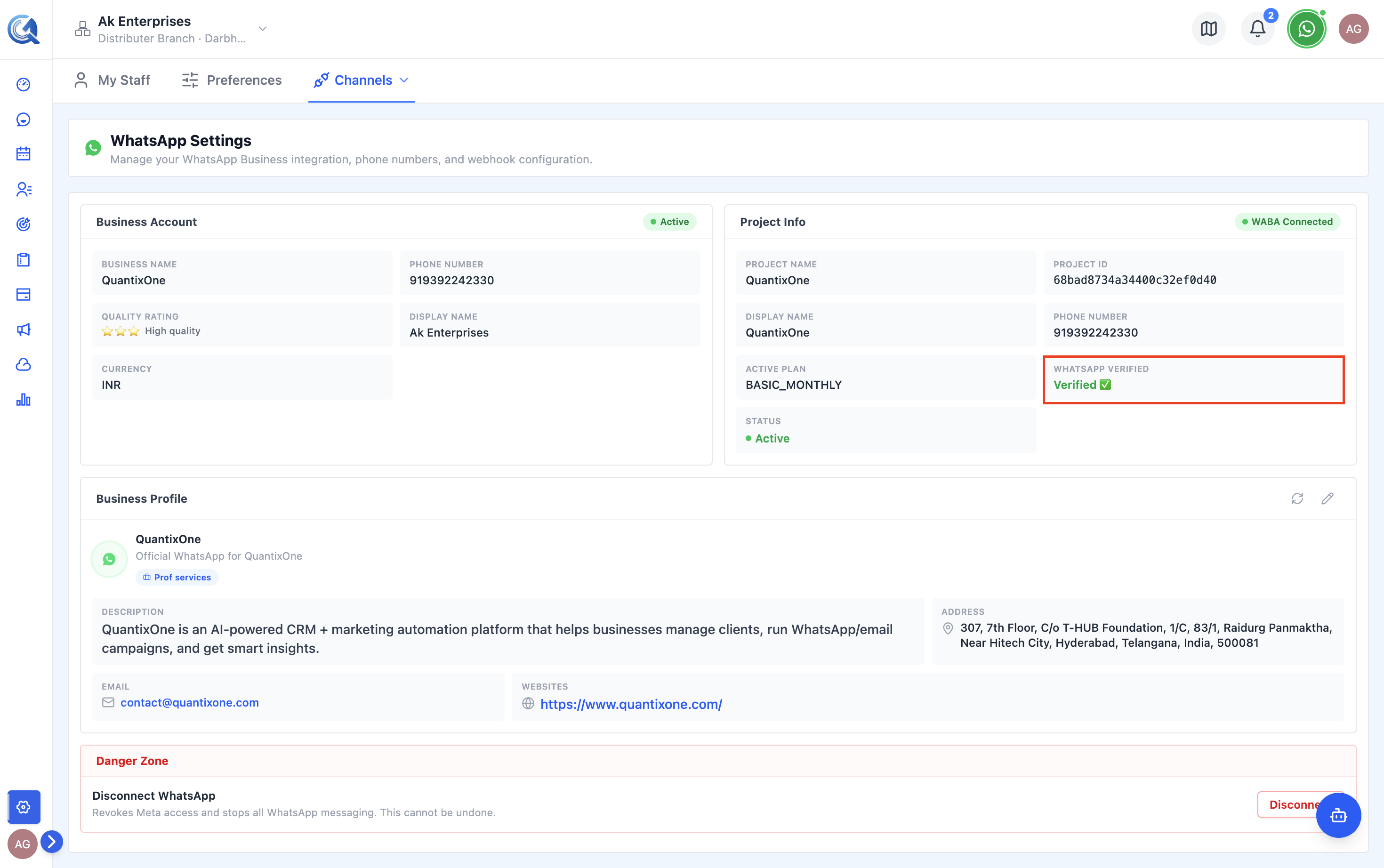Click the contact@quantixone.com email link
The width and height of the screenshot is (1384, 868).
click(189, 703)
